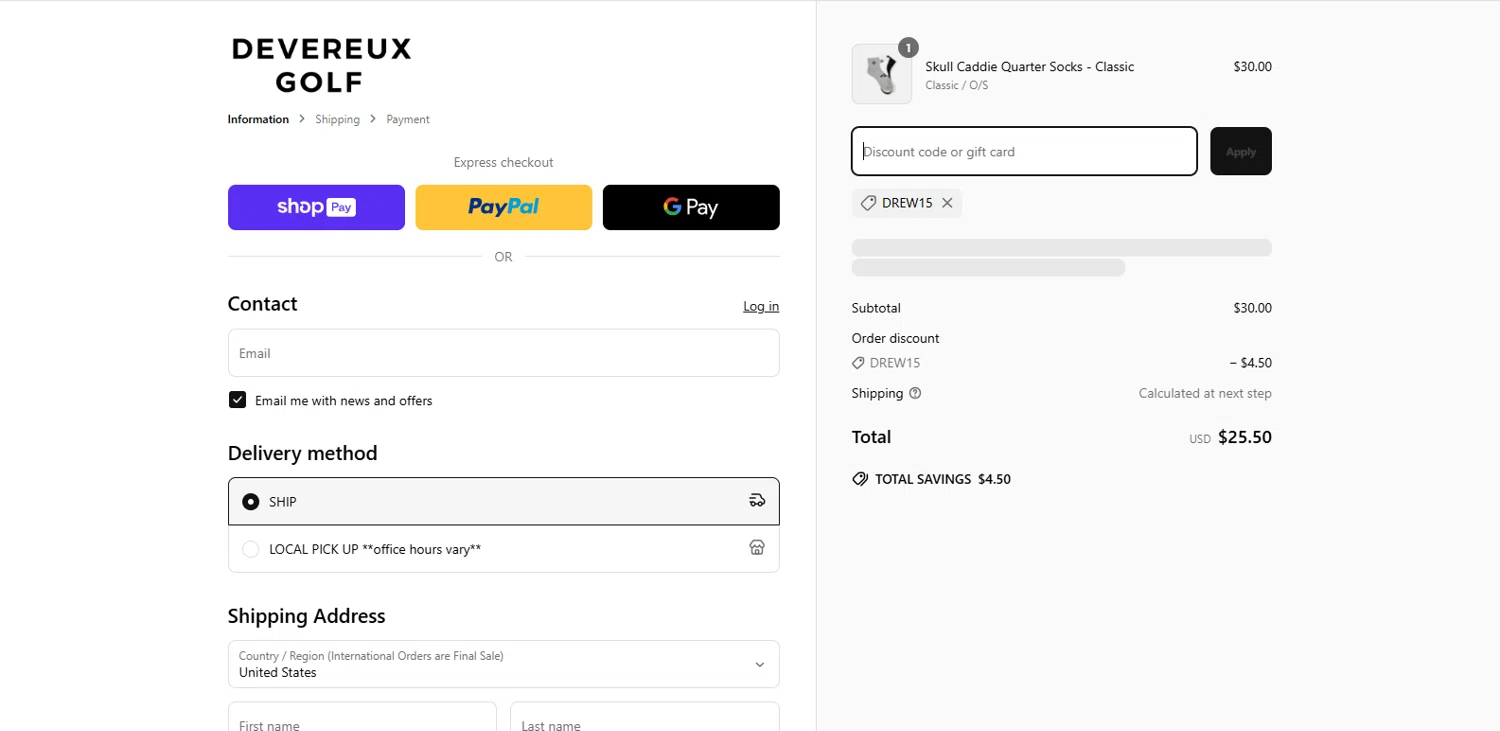Click the '− $4.50' discount amount
Screen dimensions: 1500x731
tap(1251, 363)
